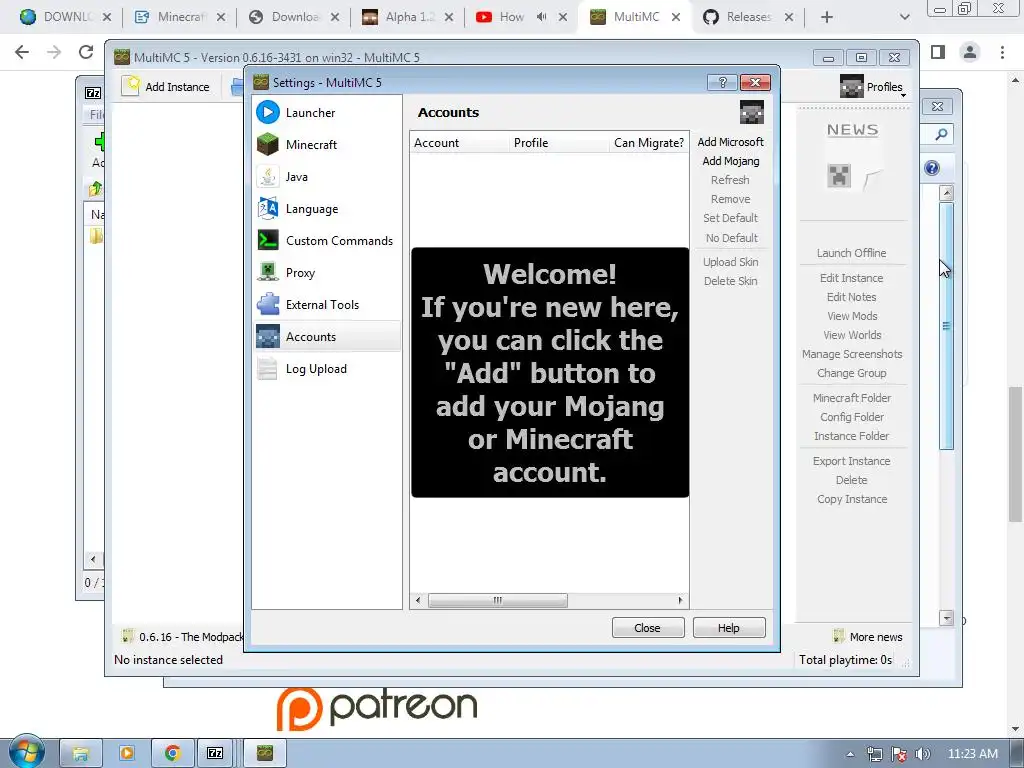Click the Set Default button
Image resolution: width=1024 pixels, height=768 pixels.
pos(730,218)
